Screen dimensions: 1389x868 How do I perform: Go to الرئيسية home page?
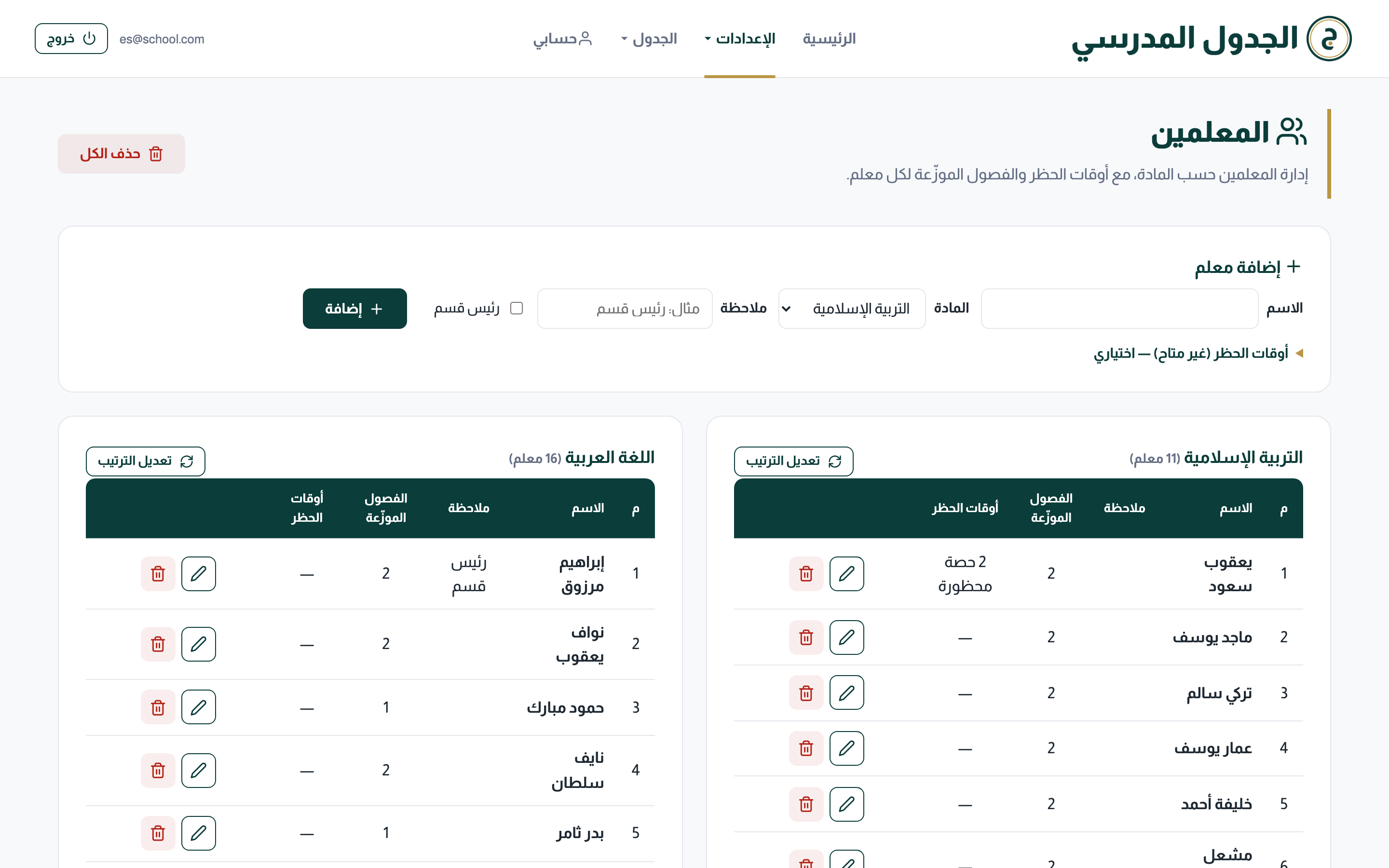[x=829, y=39]
